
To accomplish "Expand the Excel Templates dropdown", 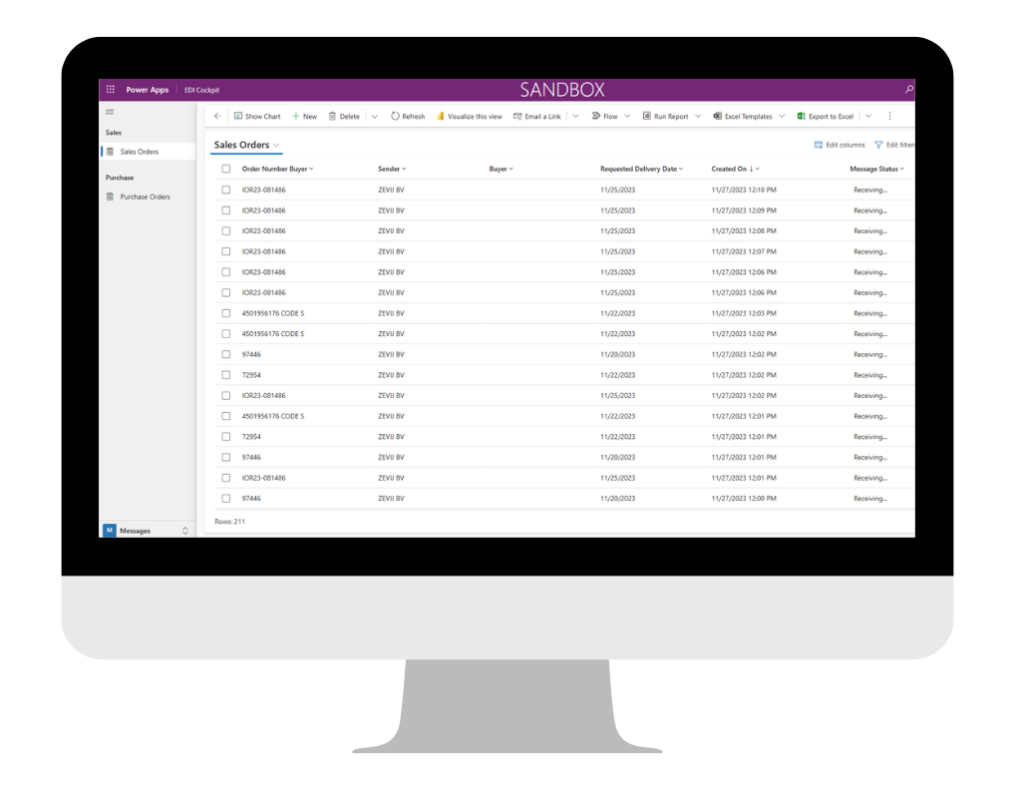I will point(782,116).
